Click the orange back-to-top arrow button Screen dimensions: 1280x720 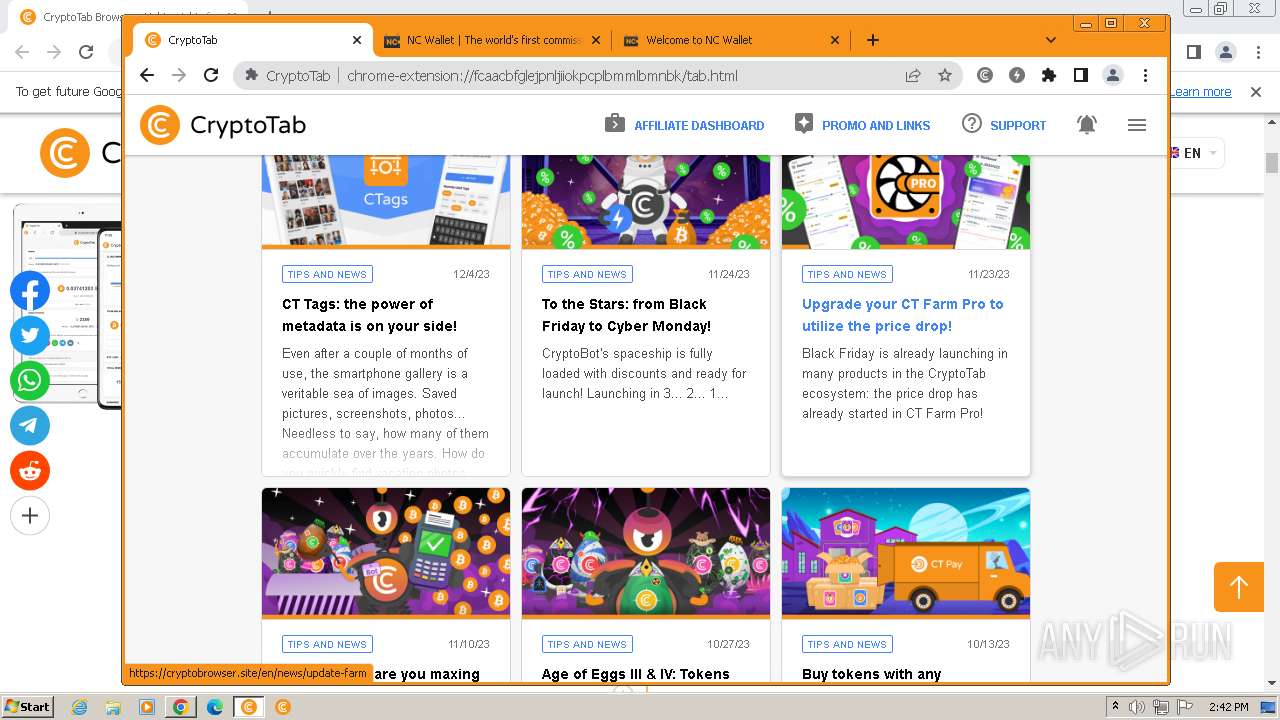(x=1239, y=587)
